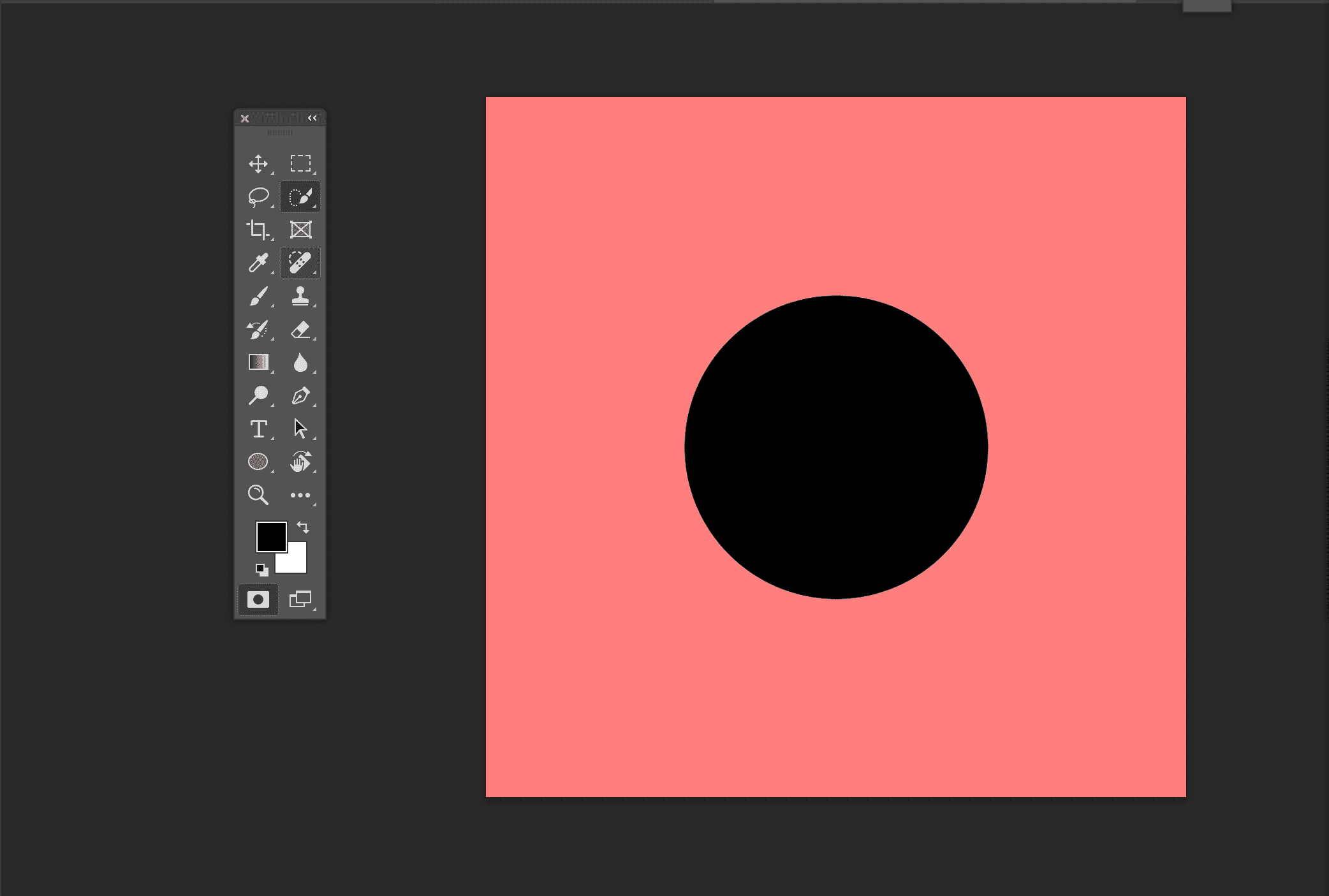Select the Spot Healing Brush tool
Screen dimensions: 1329x896
(x=300, y=263)
